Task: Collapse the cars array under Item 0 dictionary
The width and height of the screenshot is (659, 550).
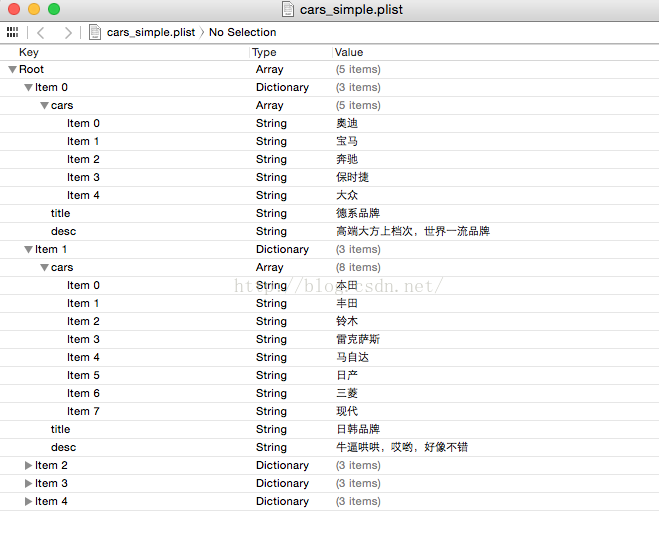Action: point(45,105)
